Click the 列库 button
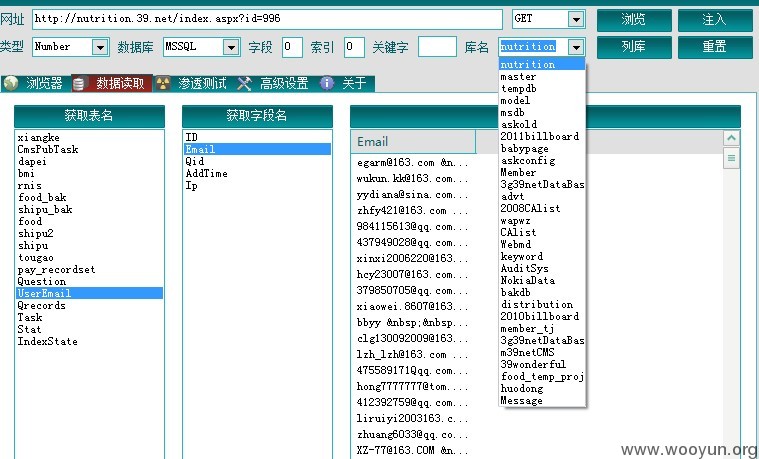This screenshot has width=759, height=459. (x=634, y=47)
